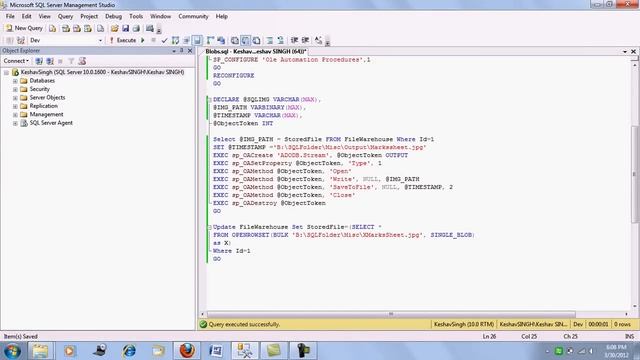
Task: Open the Object Explorer window position menu
Action: pos(174,51)
